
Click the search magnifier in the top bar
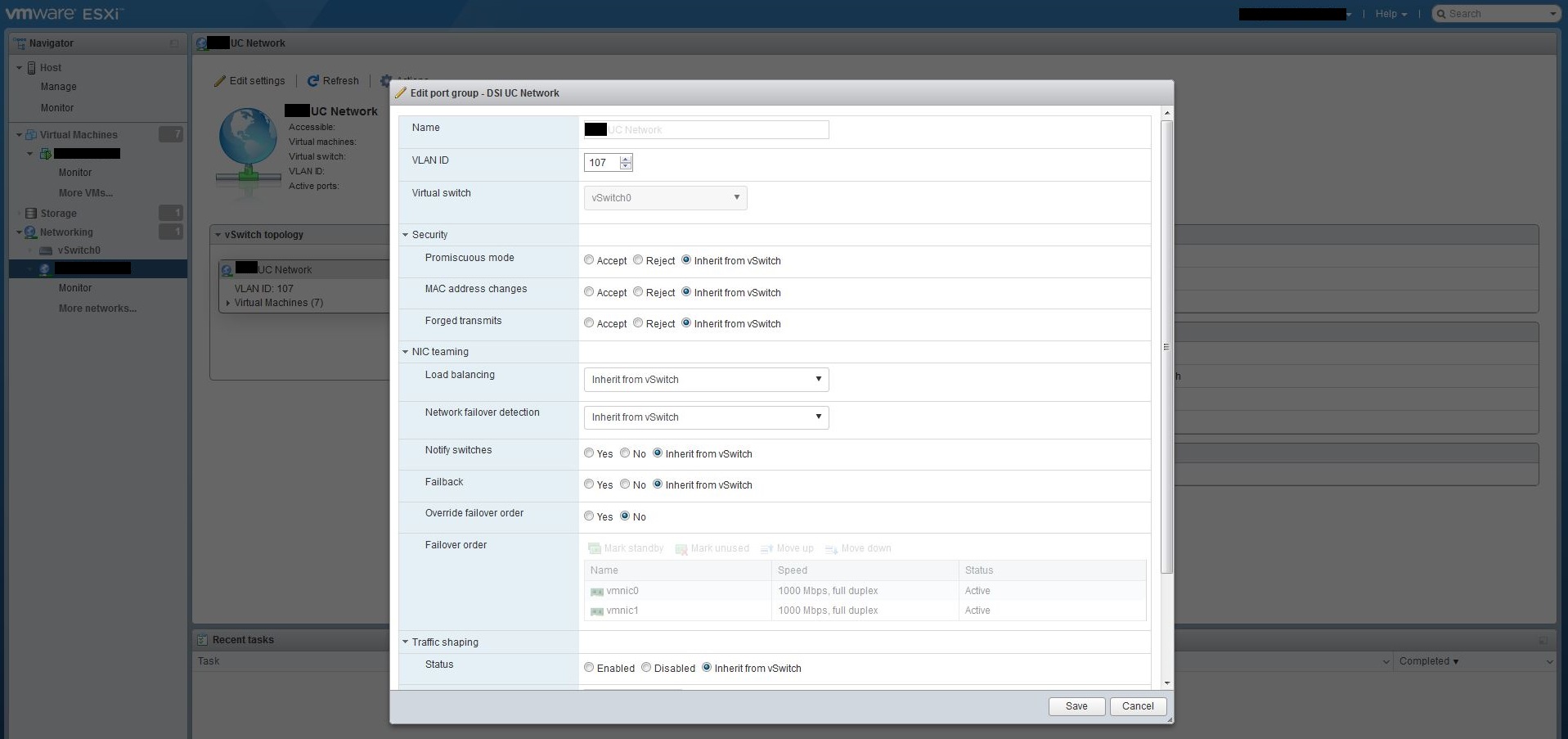(x=1442, y=13)
